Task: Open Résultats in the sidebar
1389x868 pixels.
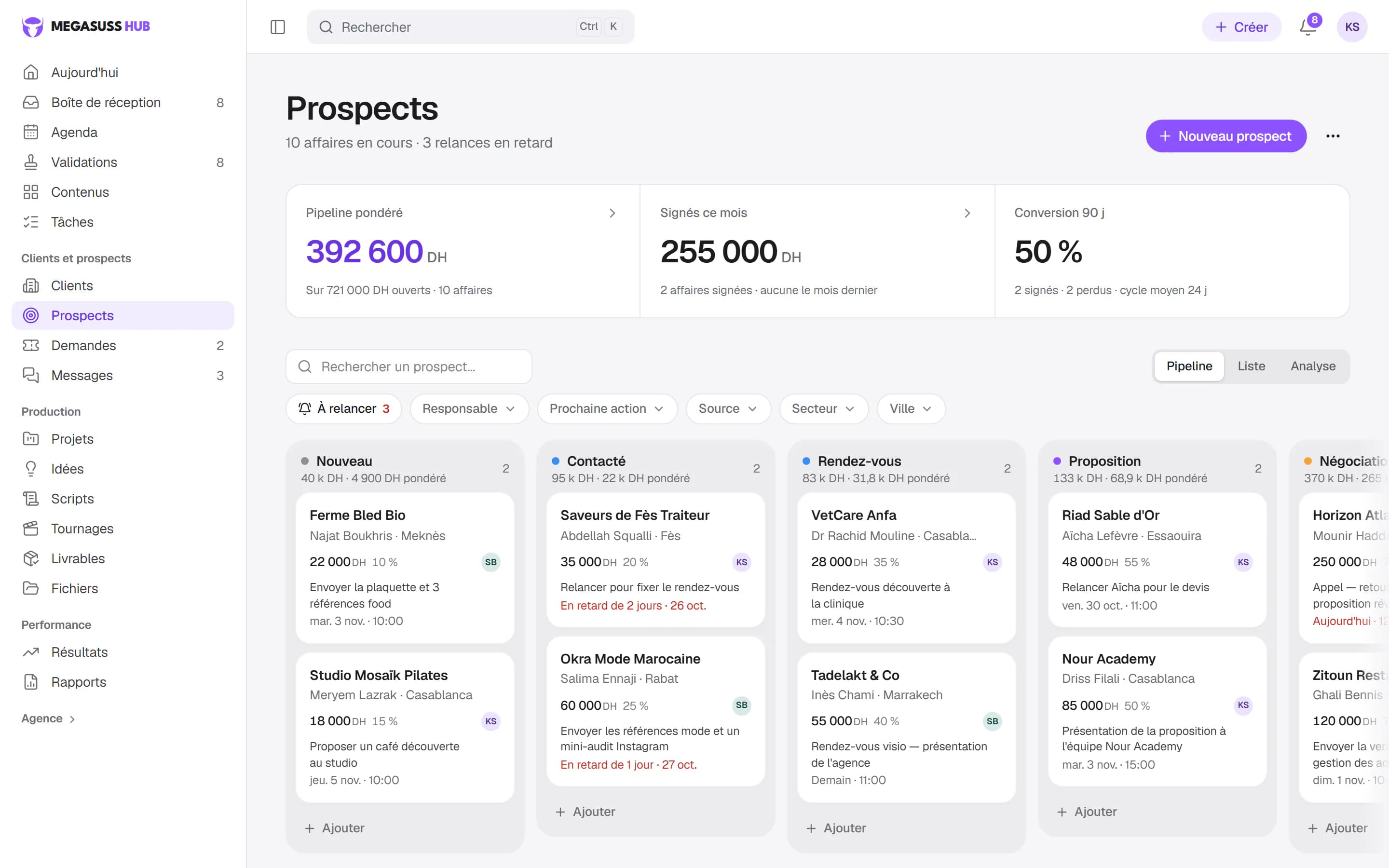Action: [x=123, y=651]
